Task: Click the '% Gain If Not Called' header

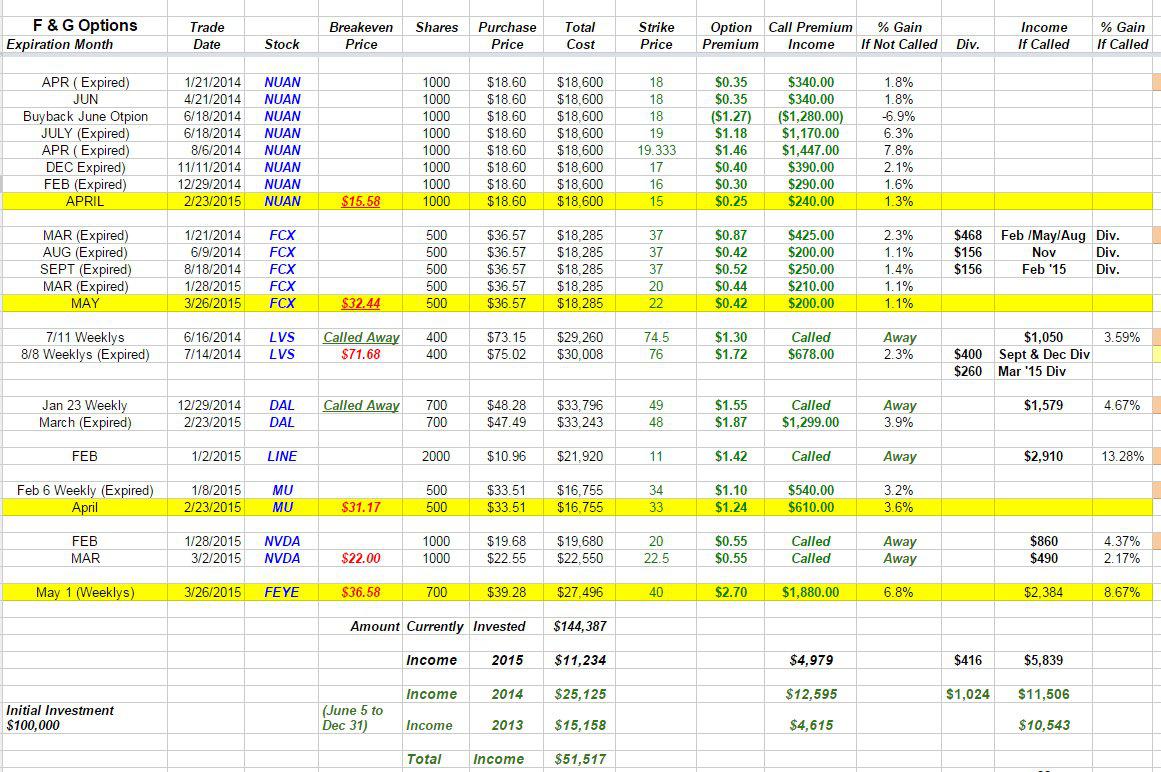Action: point(899,36)
